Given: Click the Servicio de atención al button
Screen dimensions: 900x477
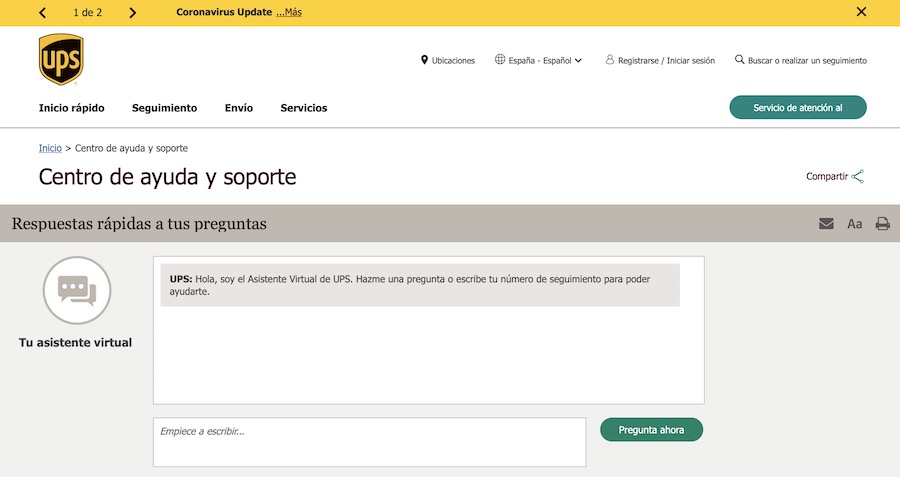Looking at the screenshot, I should [797, 108].
